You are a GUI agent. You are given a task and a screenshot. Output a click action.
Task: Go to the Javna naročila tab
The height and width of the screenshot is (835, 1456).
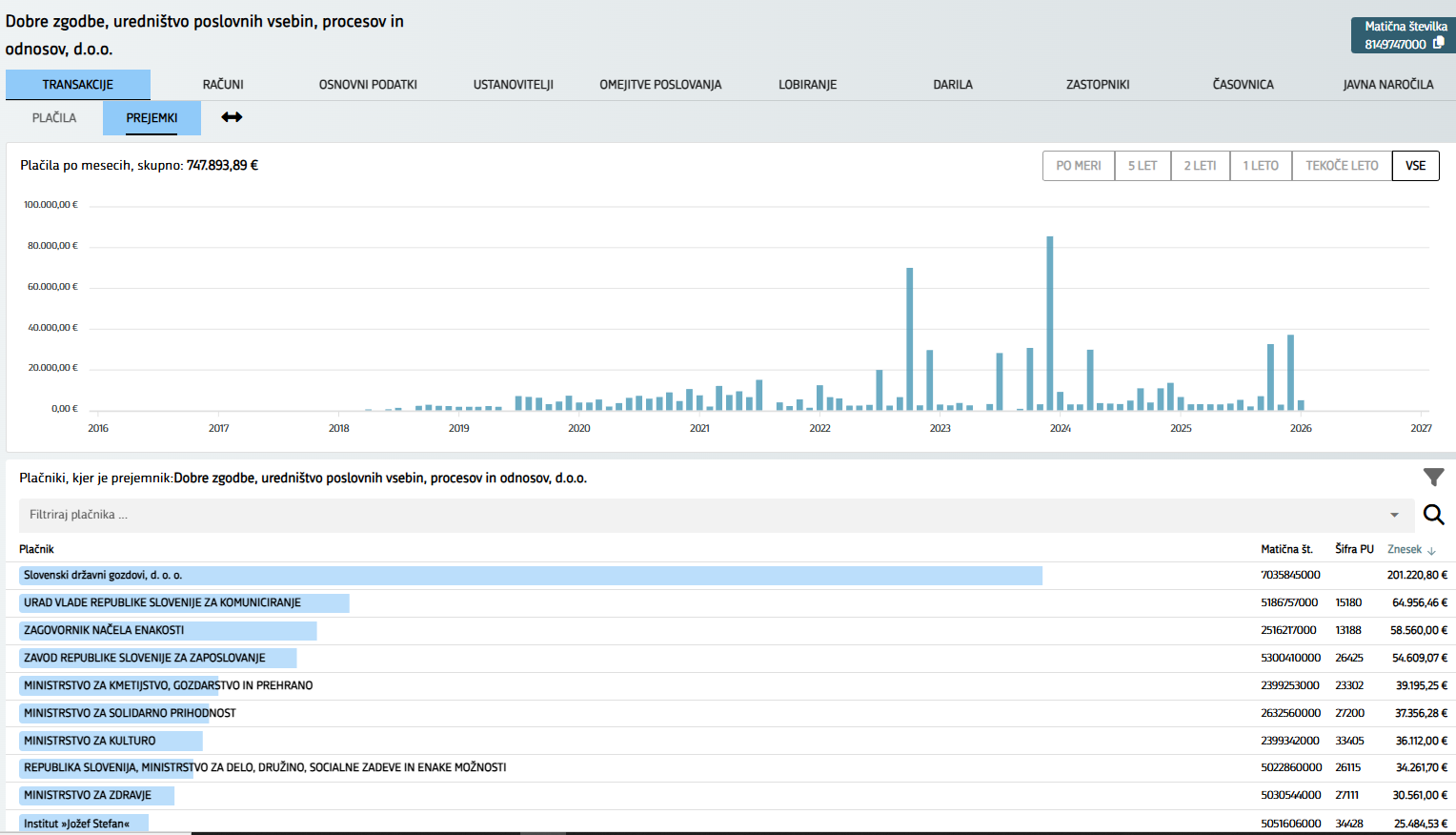click(1387, 85)
